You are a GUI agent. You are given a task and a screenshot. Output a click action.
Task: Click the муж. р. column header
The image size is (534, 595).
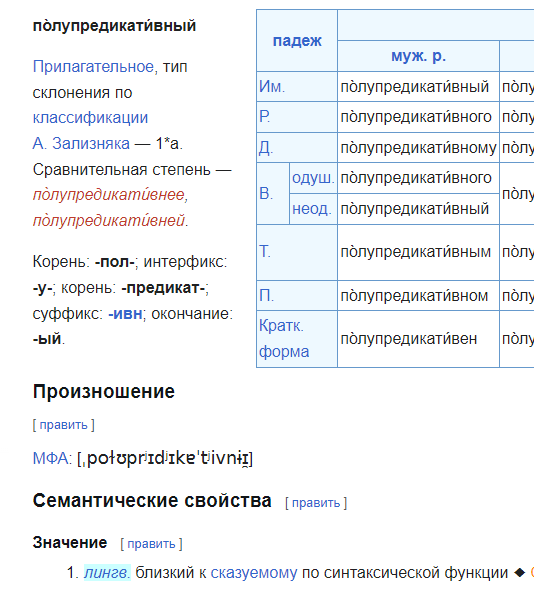(x=418, y=56)
